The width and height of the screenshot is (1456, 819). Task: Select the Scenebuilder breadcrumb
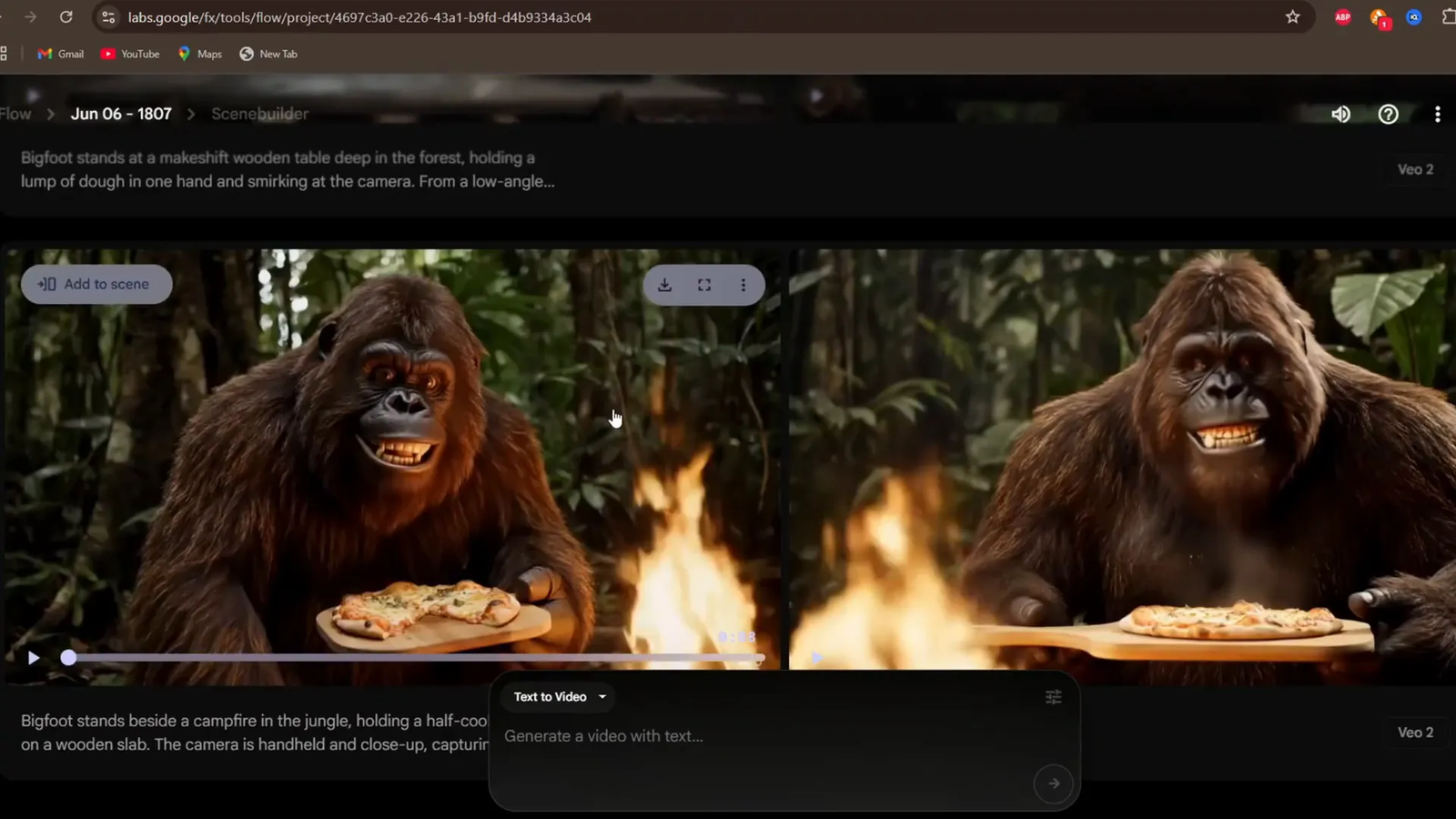(259, 114)
